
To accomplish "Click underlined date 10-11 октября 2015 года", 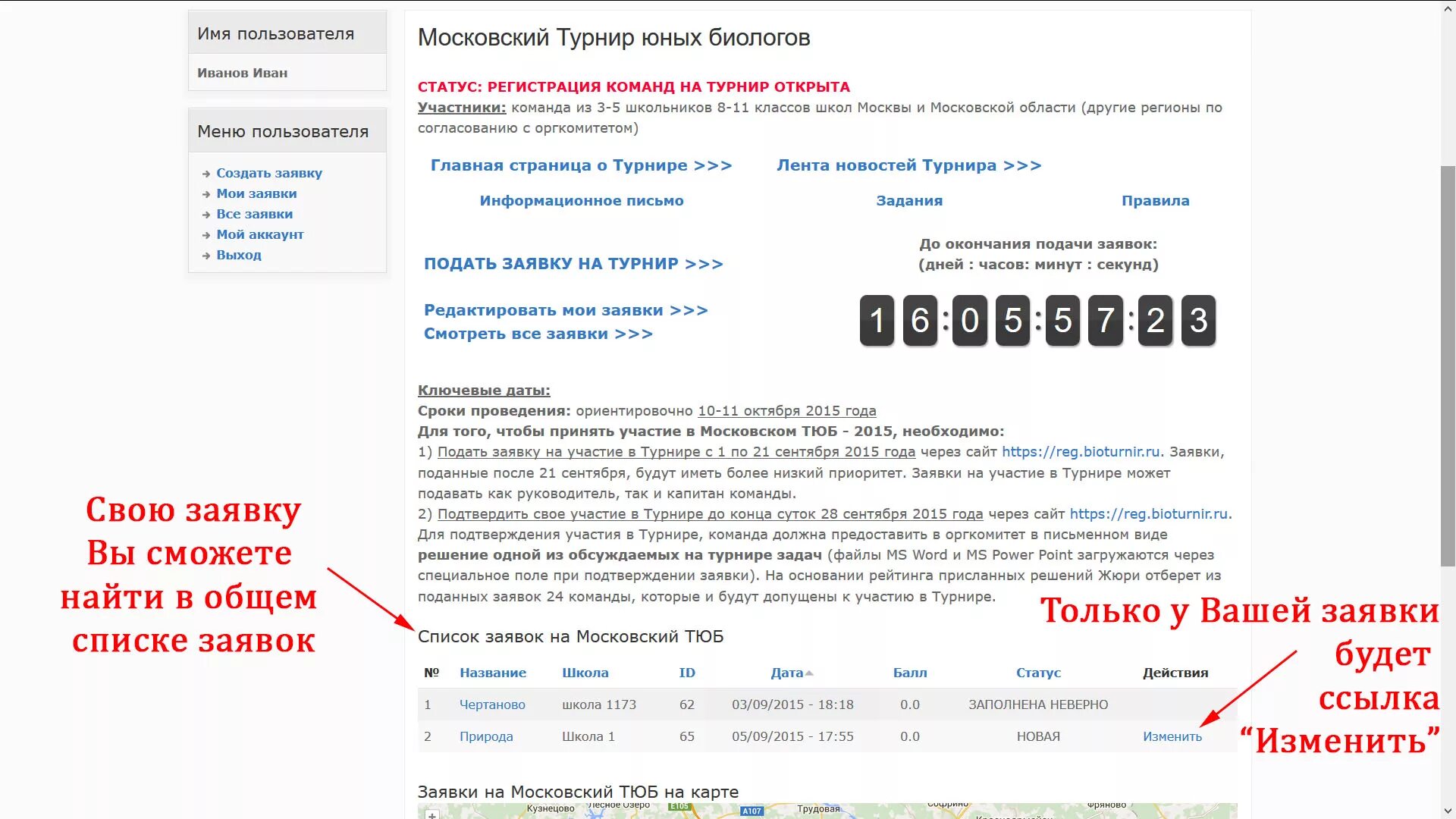I will 786,411.
